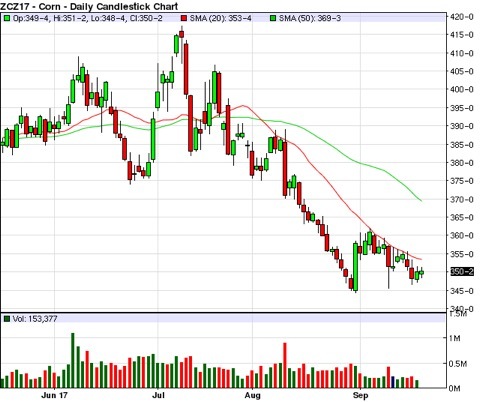The width and height of the screenshot is (480, 402).
Task: Click the Vol: 153,377 label
Action: pyautogui.click(x=35, y=319)
